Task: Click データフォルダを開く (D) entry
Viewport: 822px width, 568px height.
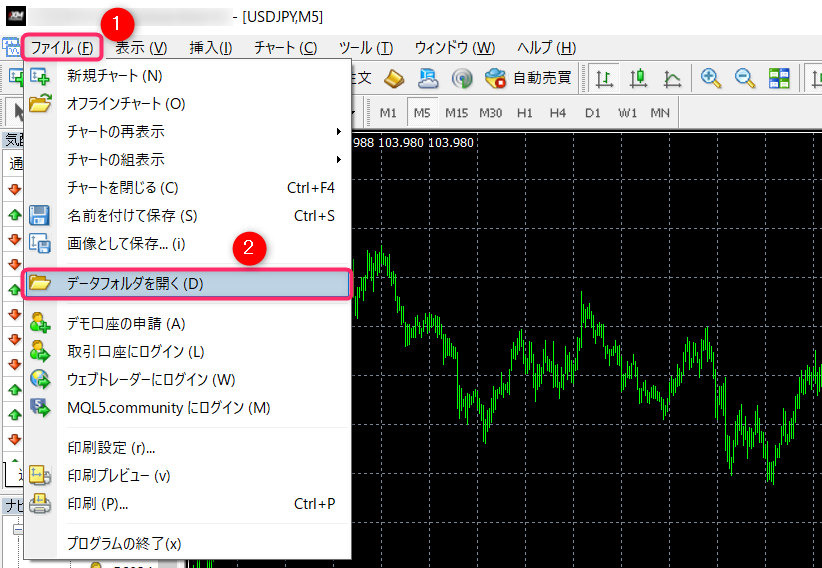Action: click(188, 284)
